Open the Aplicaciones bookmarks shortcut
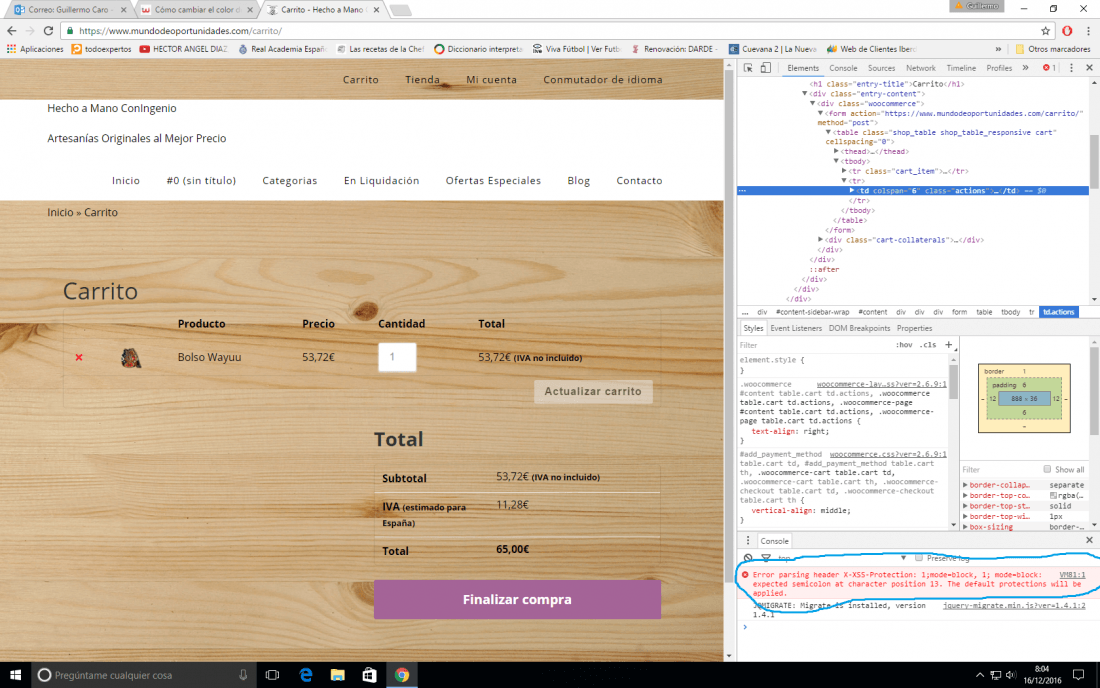Image resolution: width=1100 pixels, height=688 pixels. coord(35,49)
